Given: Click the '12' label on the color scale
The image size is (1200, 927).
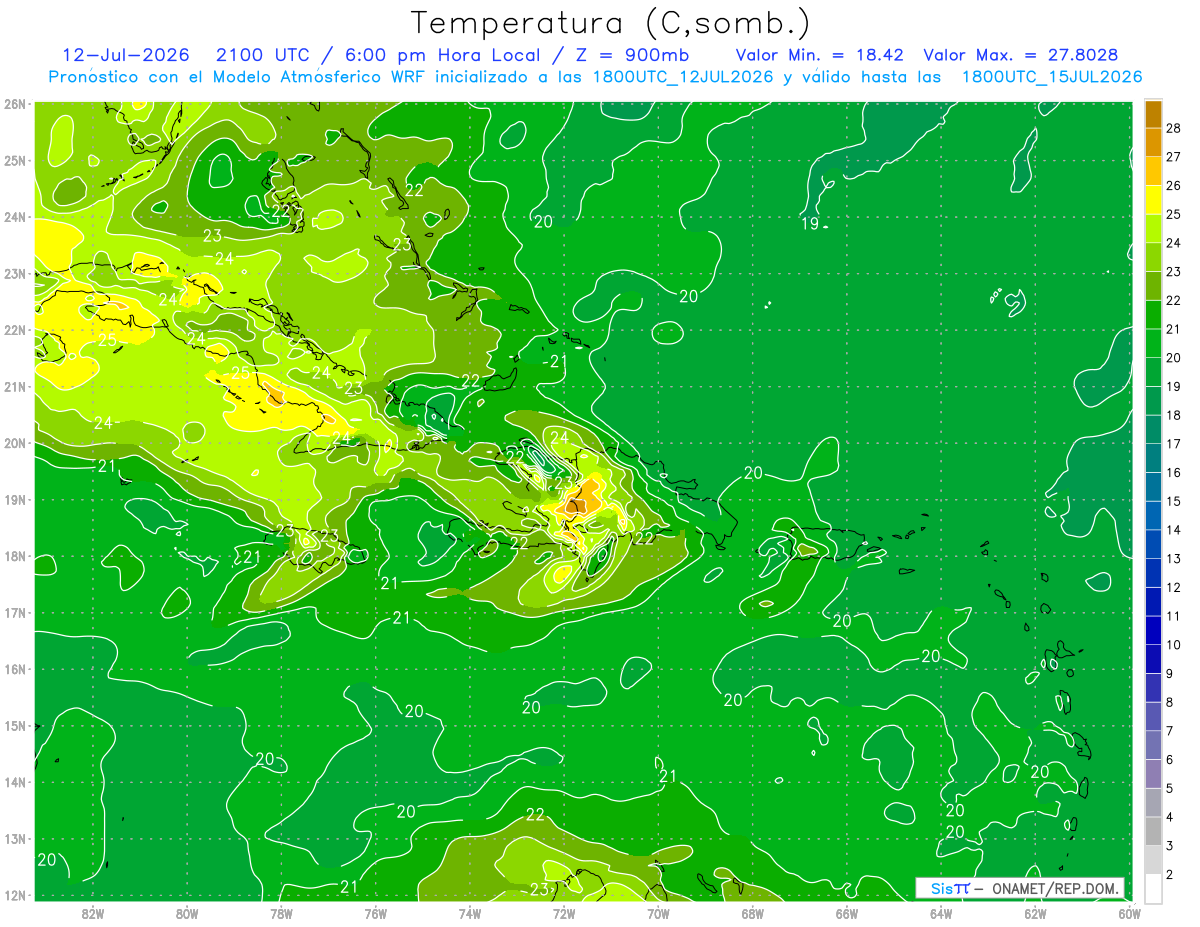Looking at the screenshot, I should pos(1174,587).
